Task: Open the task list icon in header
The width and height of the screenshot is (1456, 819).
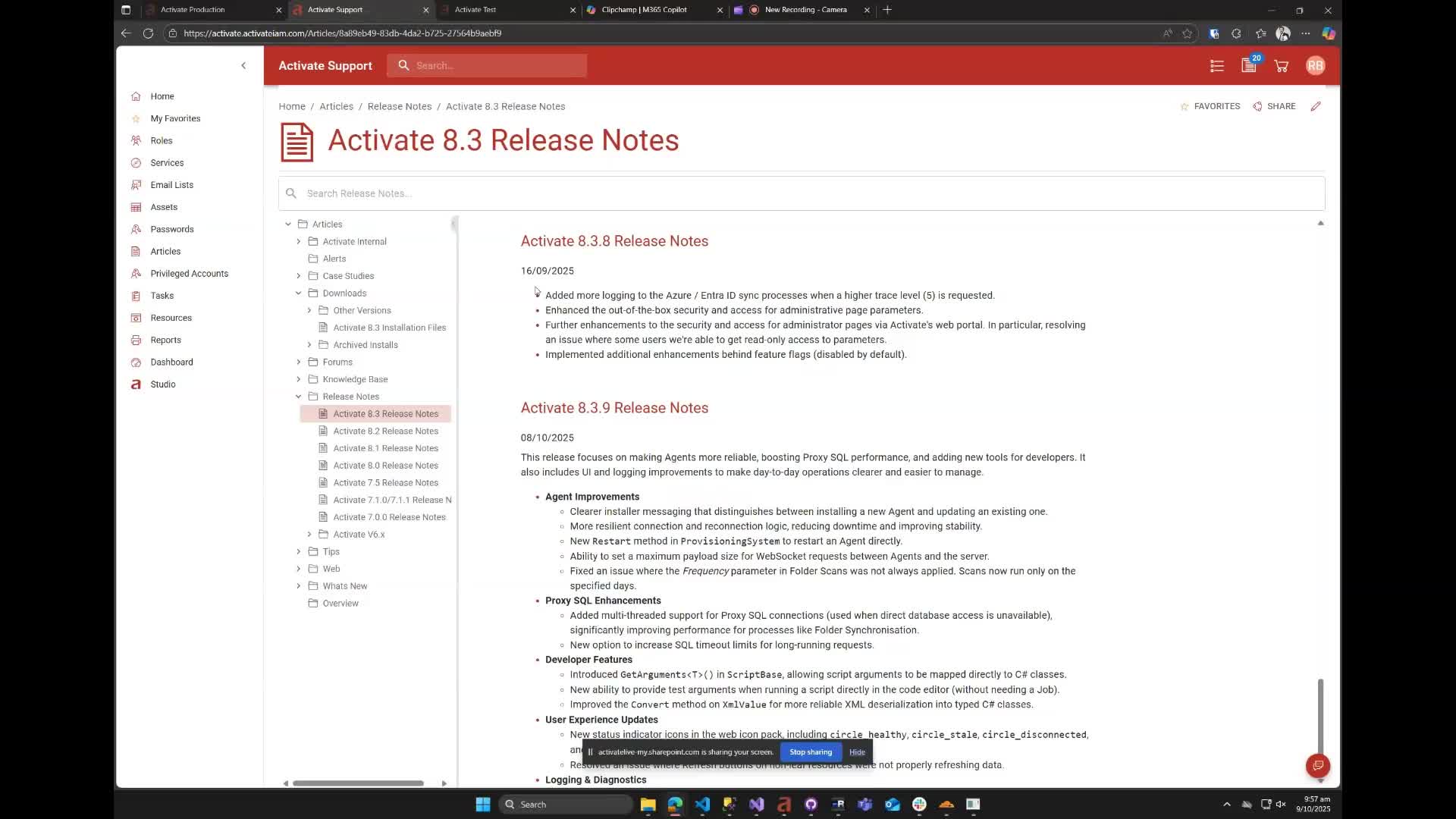Action: pyautogui.click(x=1217, y=66)
